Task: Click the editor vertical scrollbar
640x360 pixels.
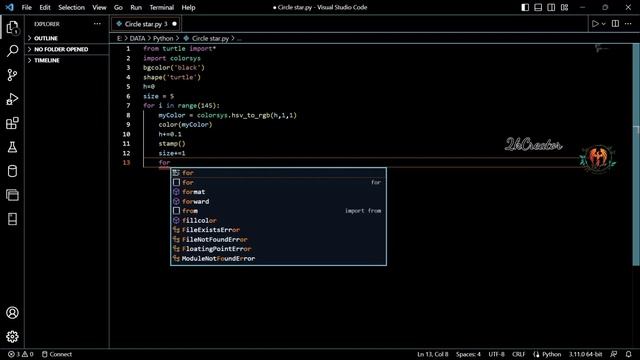Action: pyautogui.click(x=636, y=155)
